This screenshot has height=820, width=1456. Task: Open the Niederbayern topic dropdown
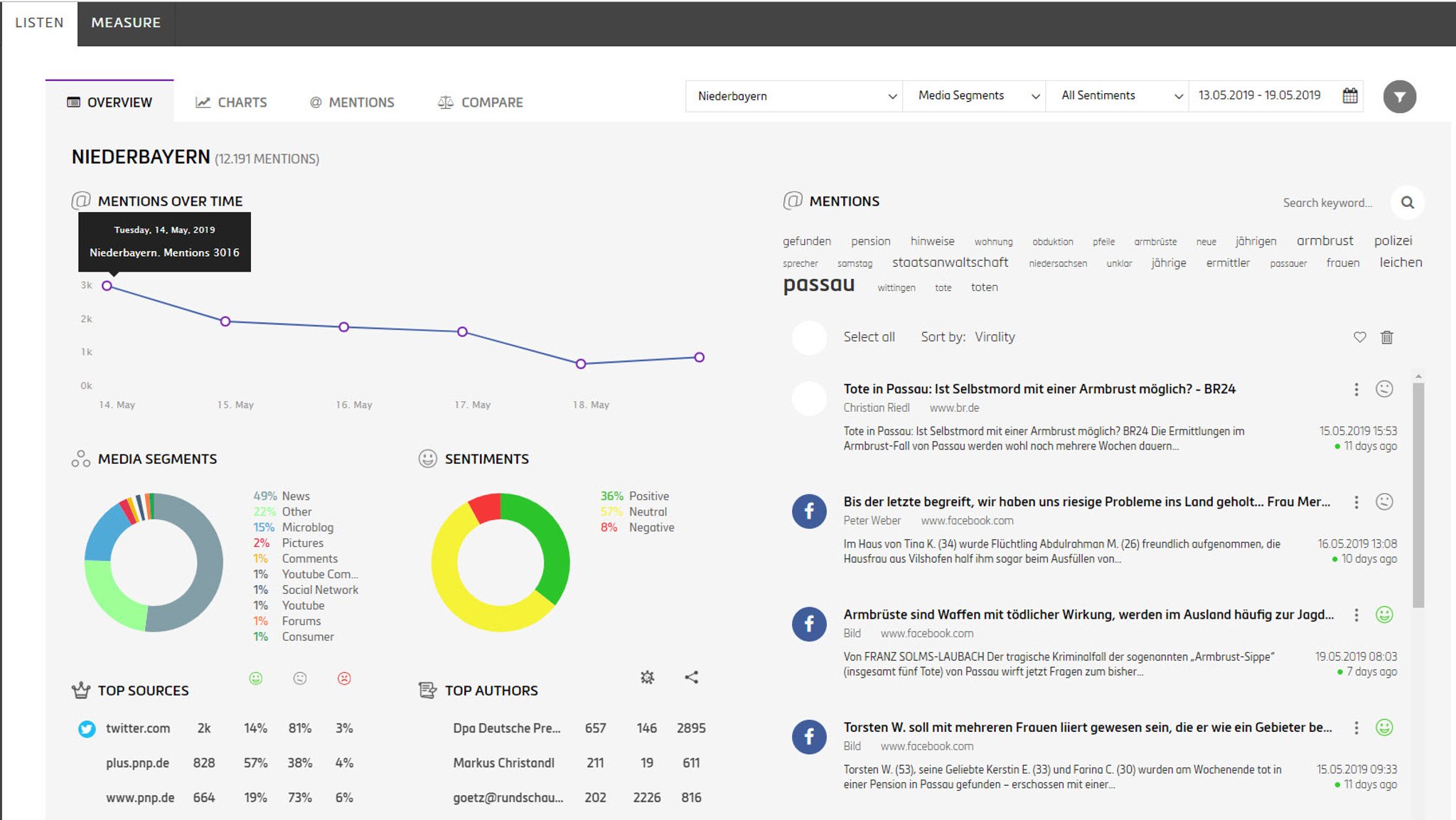(x=793, y=96)
